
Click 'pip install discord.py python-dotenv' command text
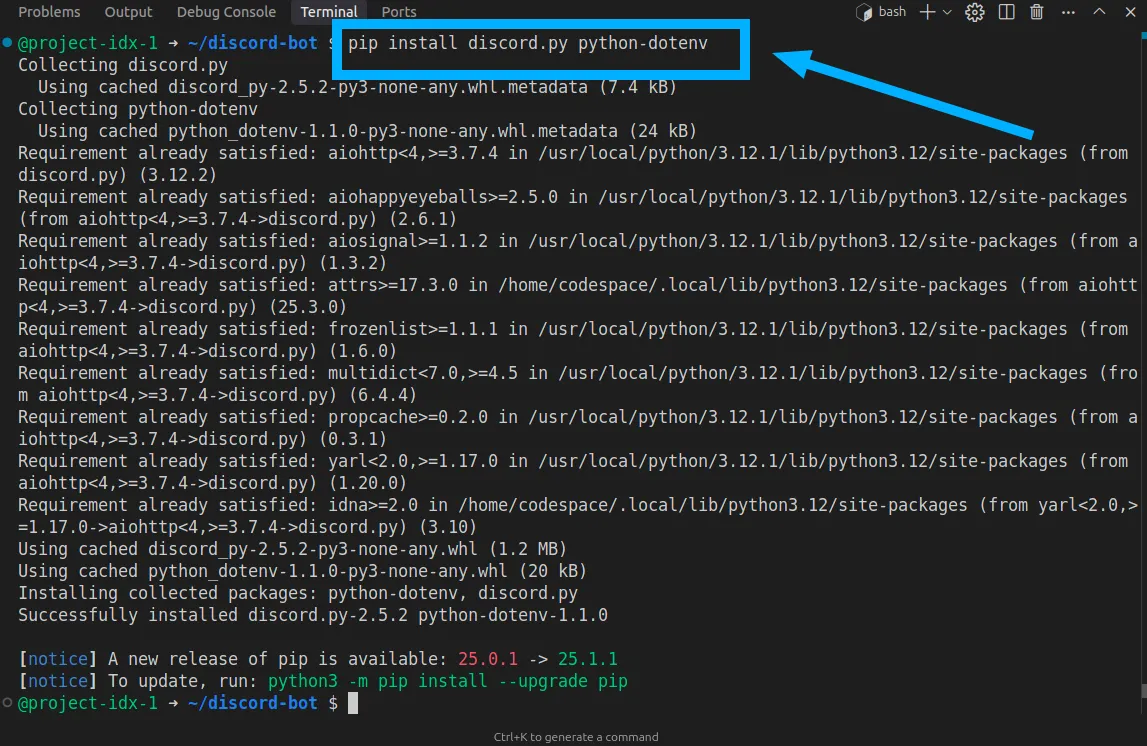[527, 43]
